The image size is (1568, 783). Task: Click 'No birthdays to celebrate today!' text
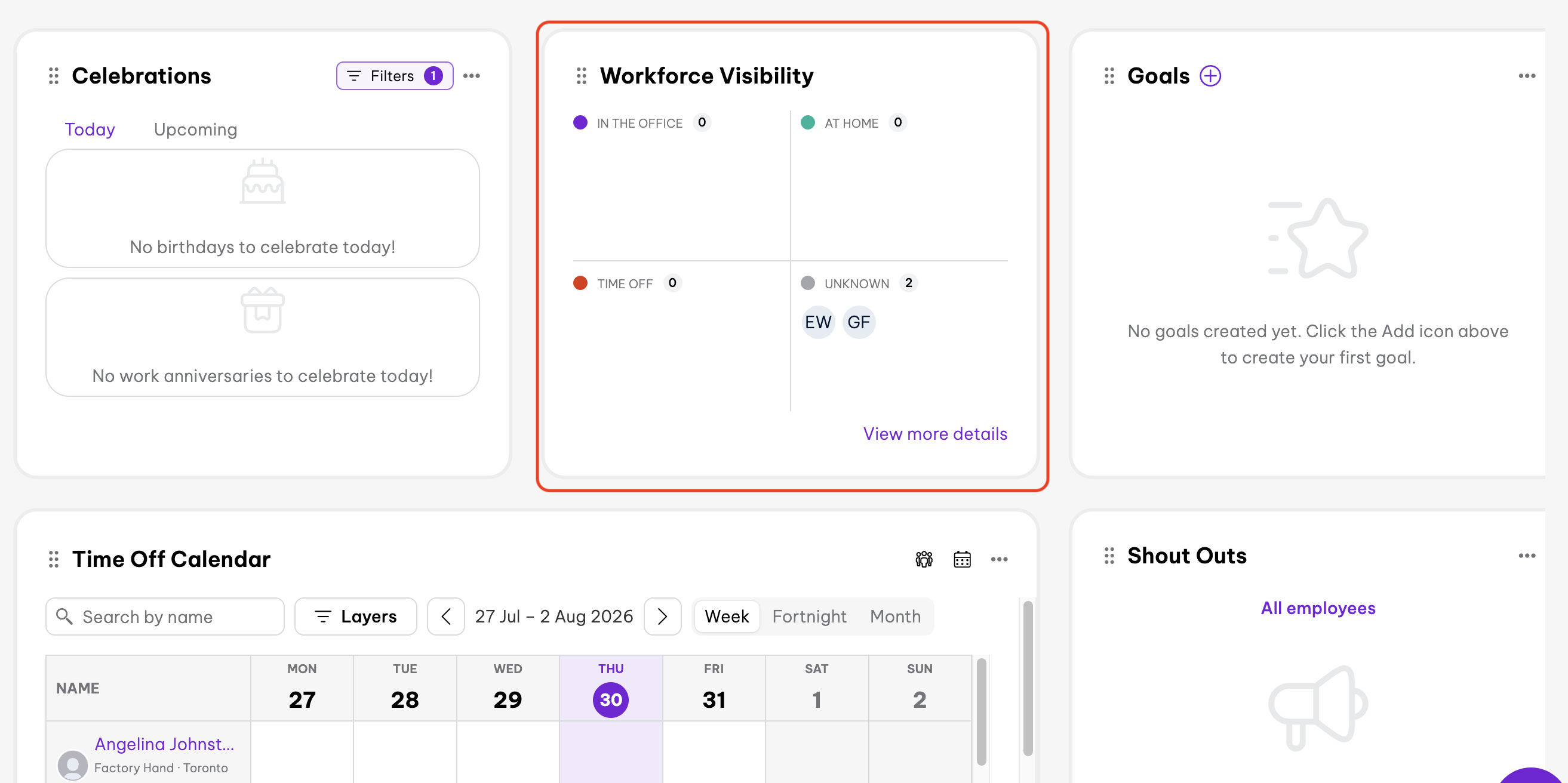[x=262, y=247]
